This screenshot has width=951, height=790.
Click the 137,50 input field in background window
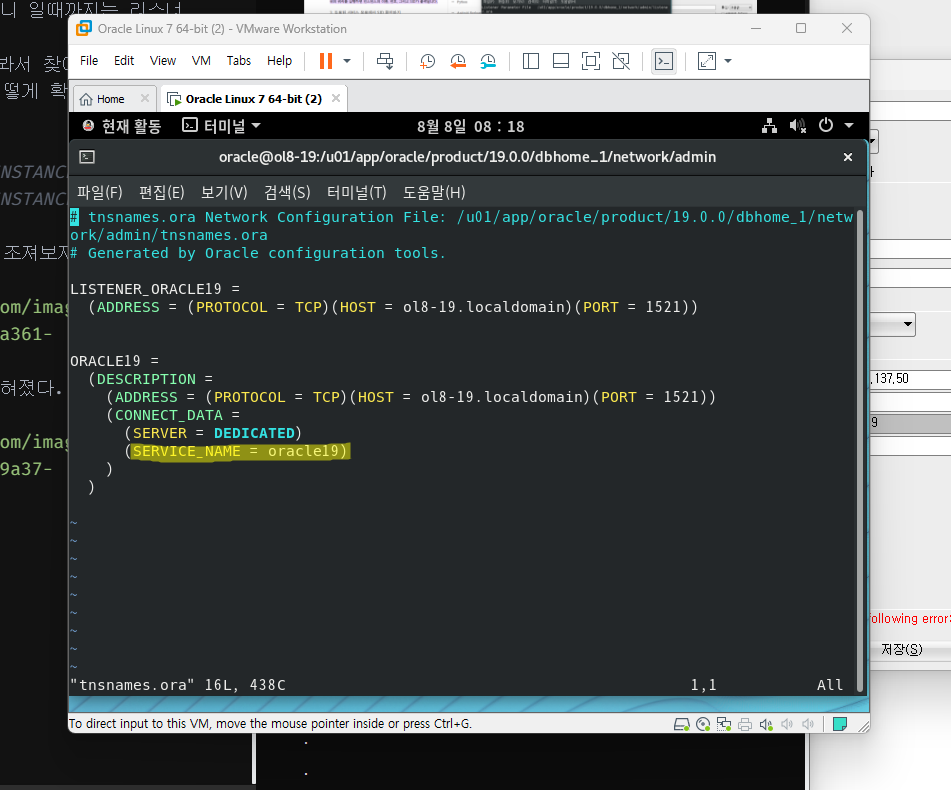[910, 379]
